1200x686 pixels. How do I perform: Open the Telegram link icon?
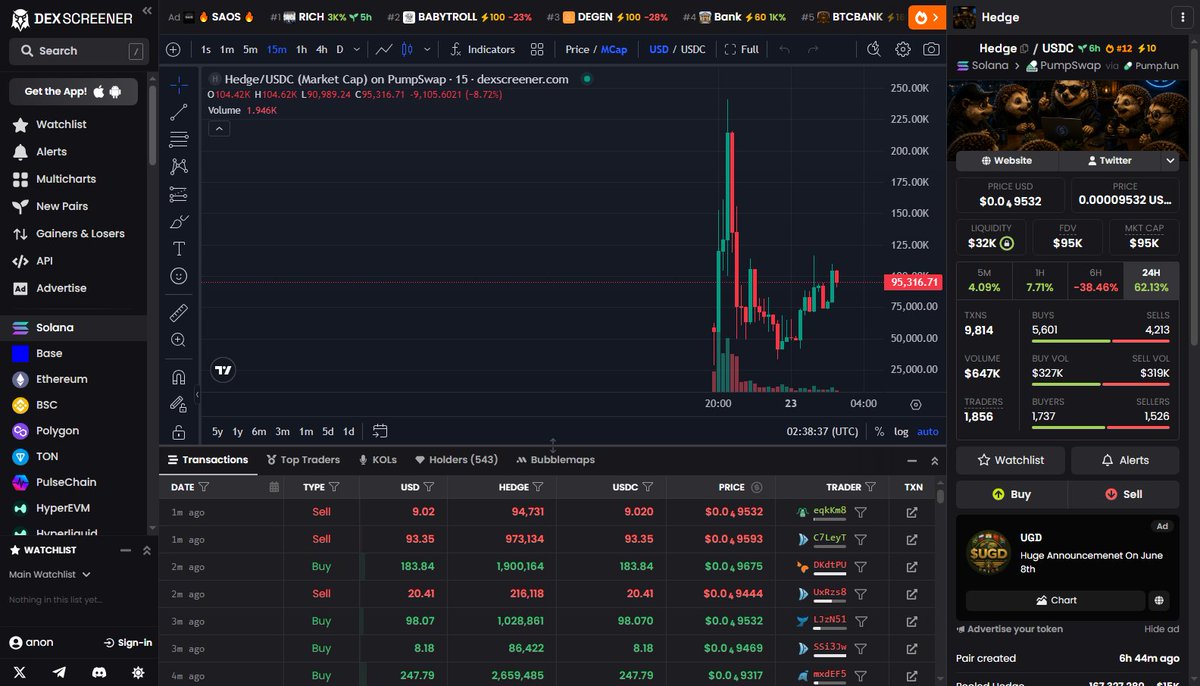click(59, 672)
